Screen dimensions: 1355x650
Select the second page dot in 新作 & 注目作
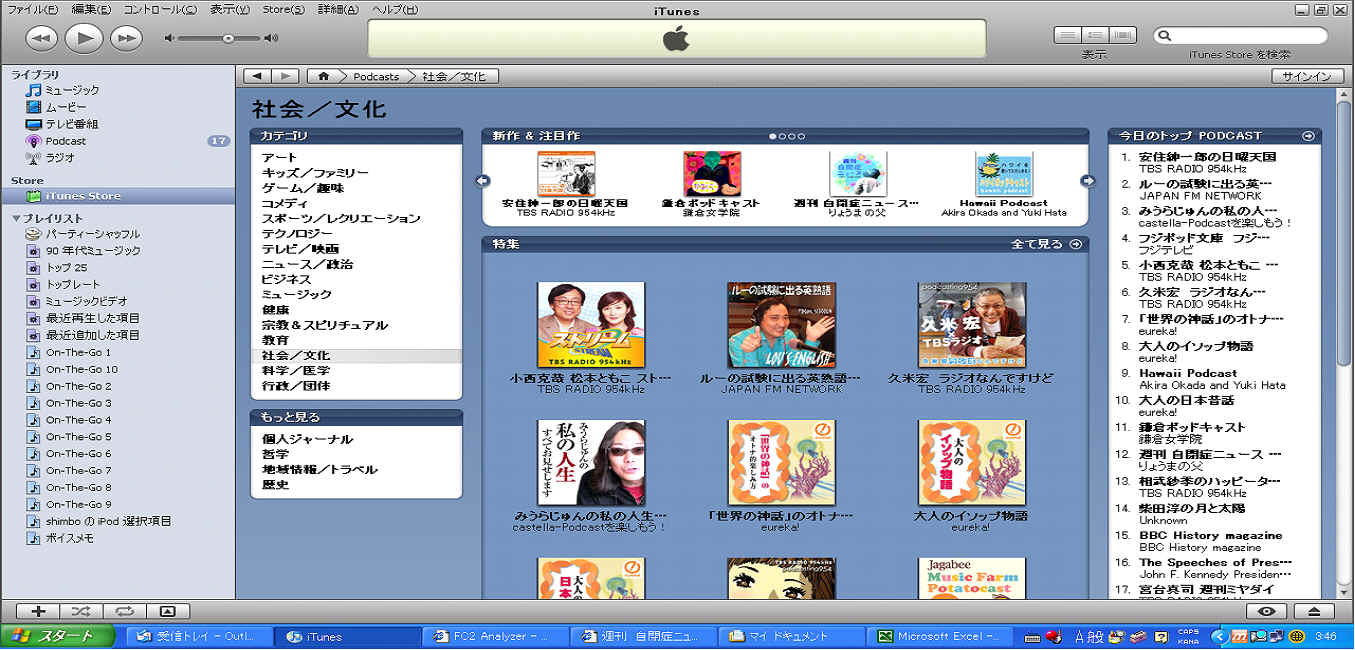click(x=781, y=136)
